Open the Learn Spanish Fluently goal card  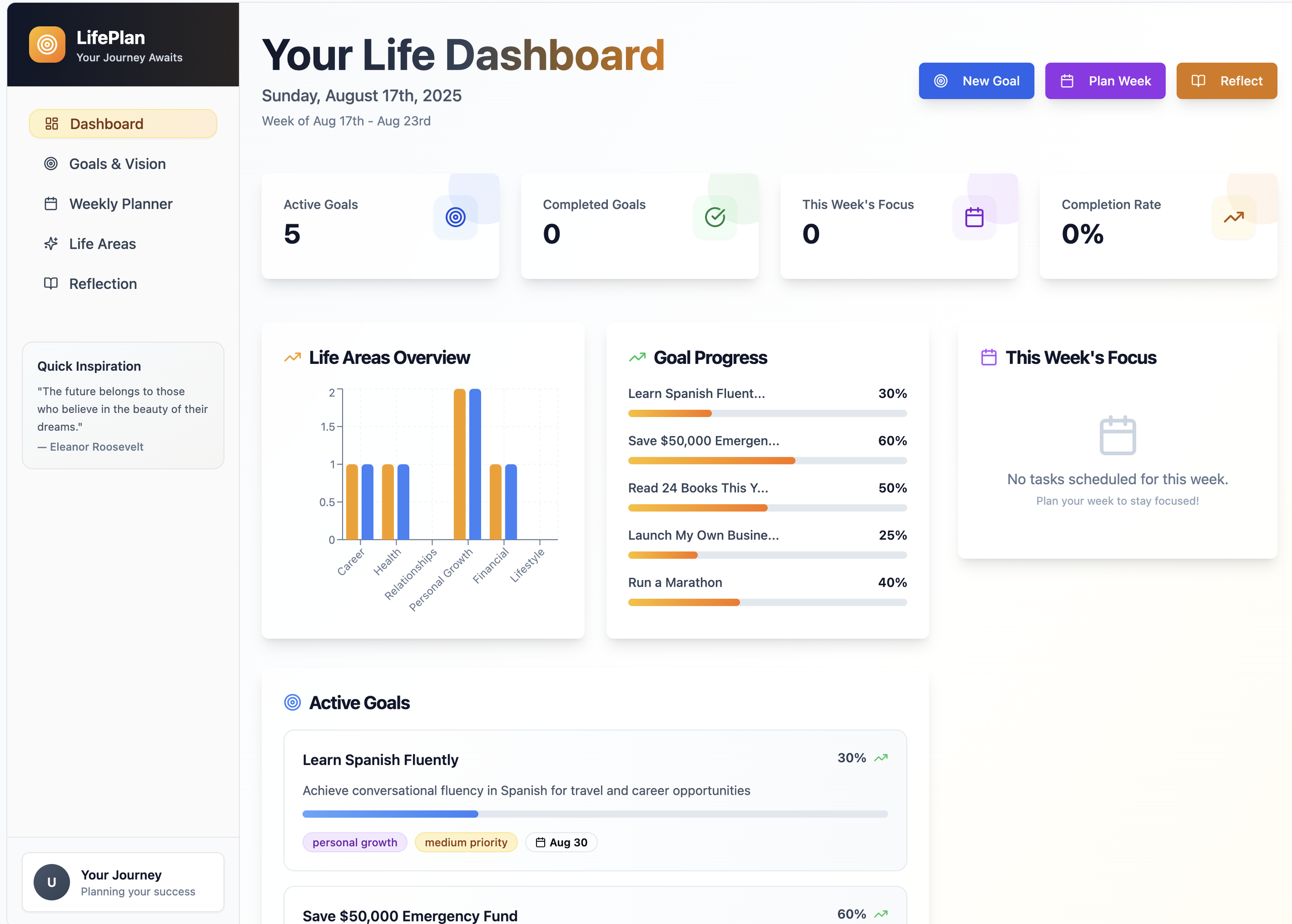click(x=595, y=800)
